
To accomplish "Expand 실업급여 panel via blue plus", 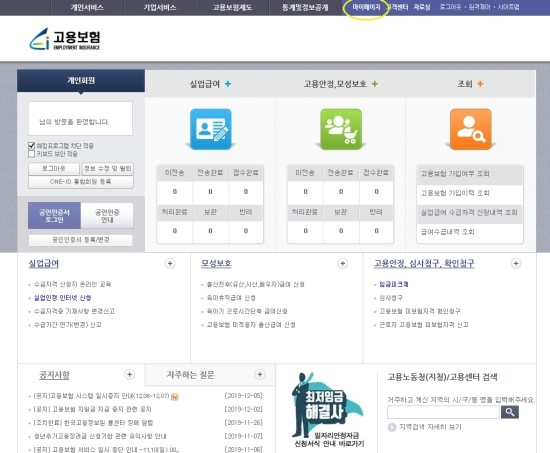I will tap(228, 84).
